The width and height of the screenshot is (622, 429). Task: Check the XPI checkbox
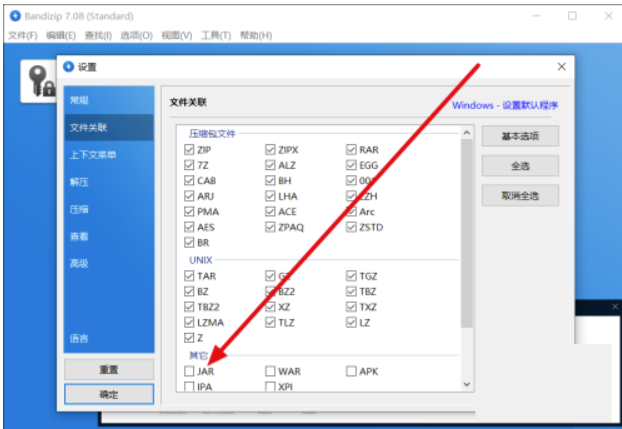(x=270, y=387)
